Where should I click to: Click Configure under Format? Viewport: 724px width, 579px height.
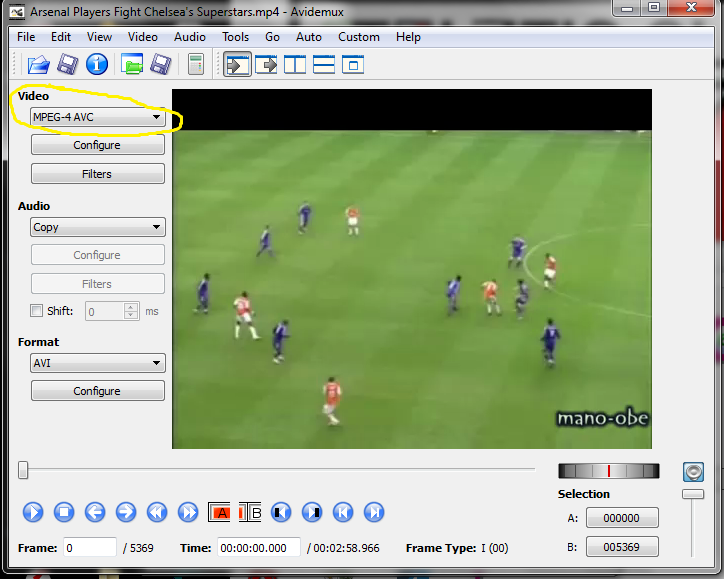pos(97,391)
